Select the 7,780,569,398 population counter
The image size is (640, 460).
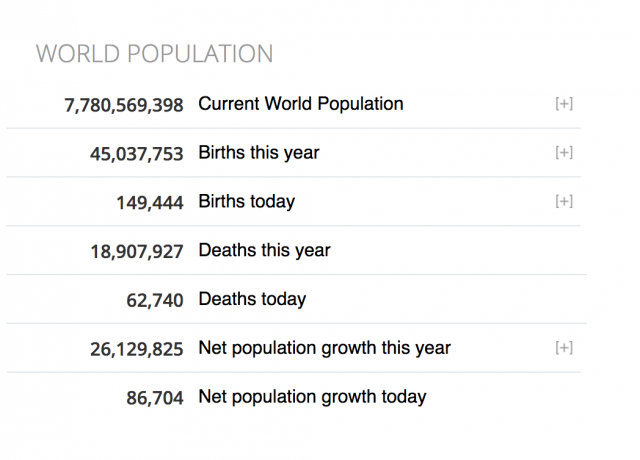tap(124, 105)
